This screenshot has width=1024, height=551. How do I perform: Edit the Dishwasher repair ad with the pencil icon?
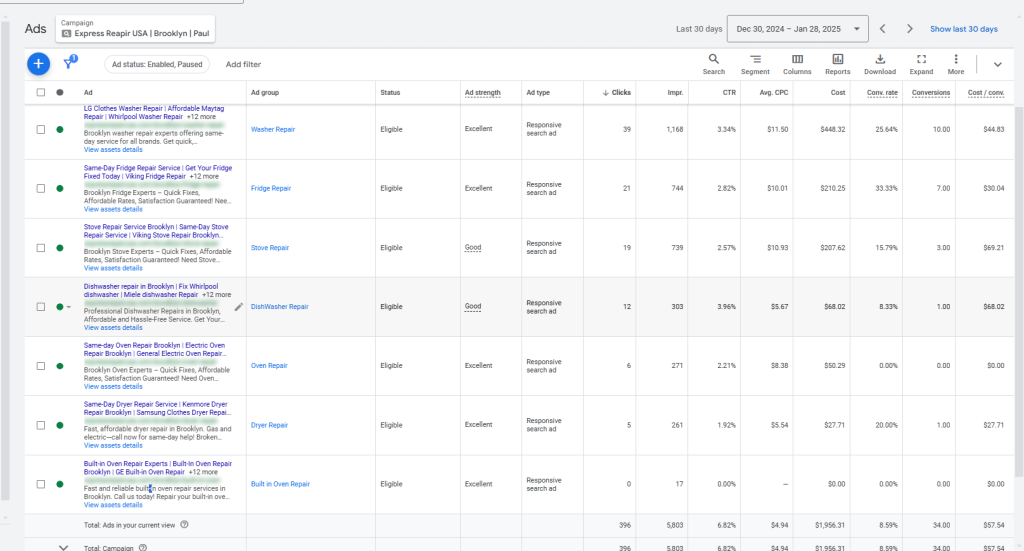[239, 307]
